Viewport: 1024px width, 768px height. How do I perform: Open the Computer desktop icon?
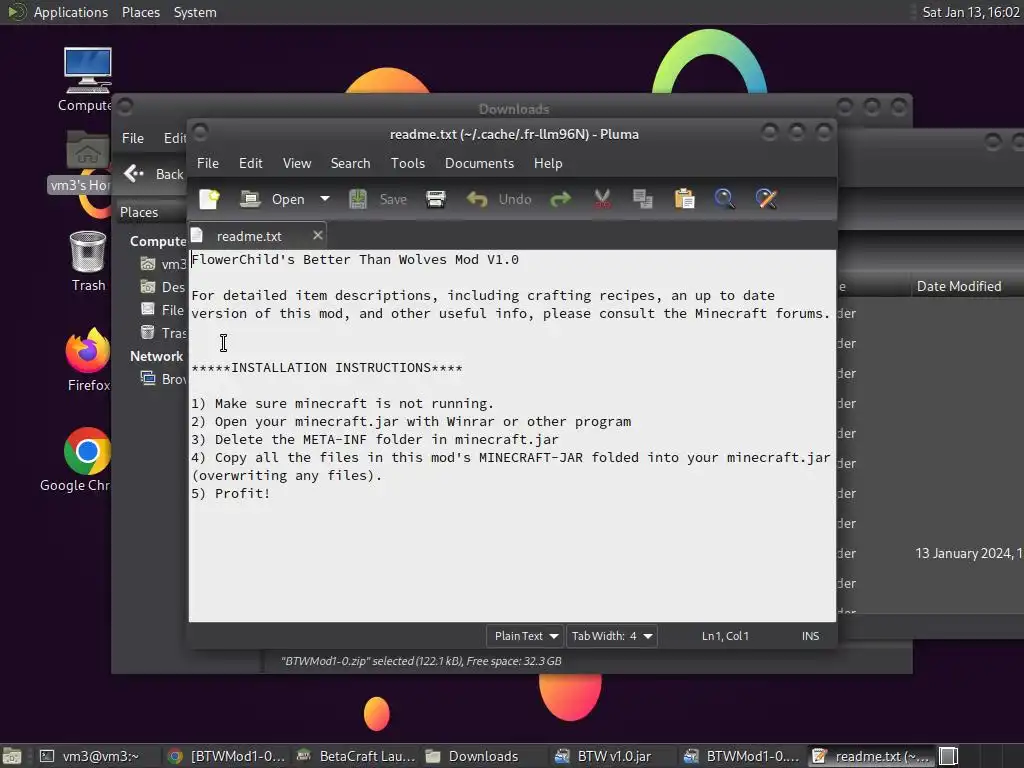click(x=87, y=80)
